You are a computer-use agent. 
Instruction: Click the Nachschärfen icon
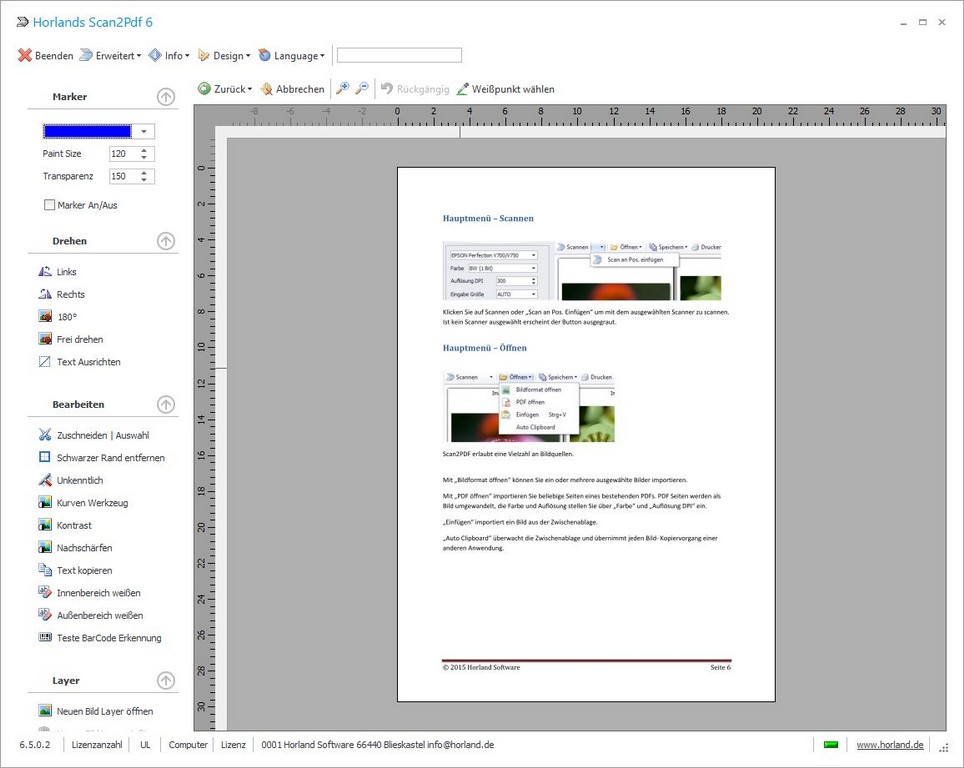[x=45, y=547]
